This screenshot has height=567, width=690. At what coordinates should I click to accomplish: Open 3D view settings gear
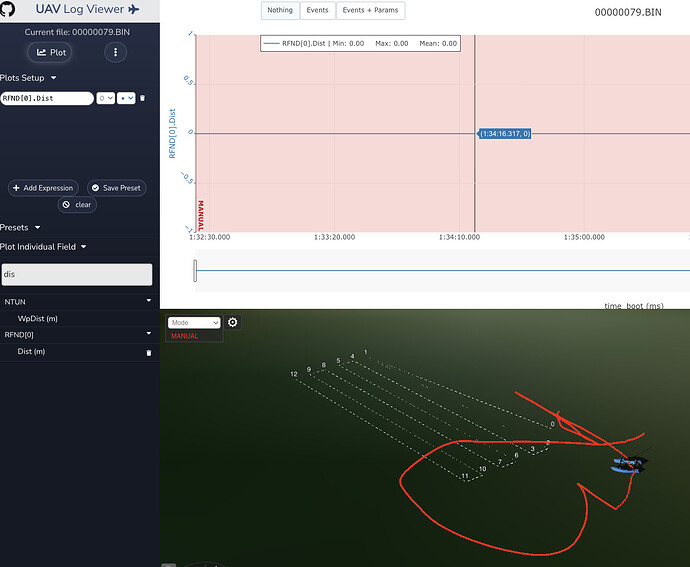233,322
